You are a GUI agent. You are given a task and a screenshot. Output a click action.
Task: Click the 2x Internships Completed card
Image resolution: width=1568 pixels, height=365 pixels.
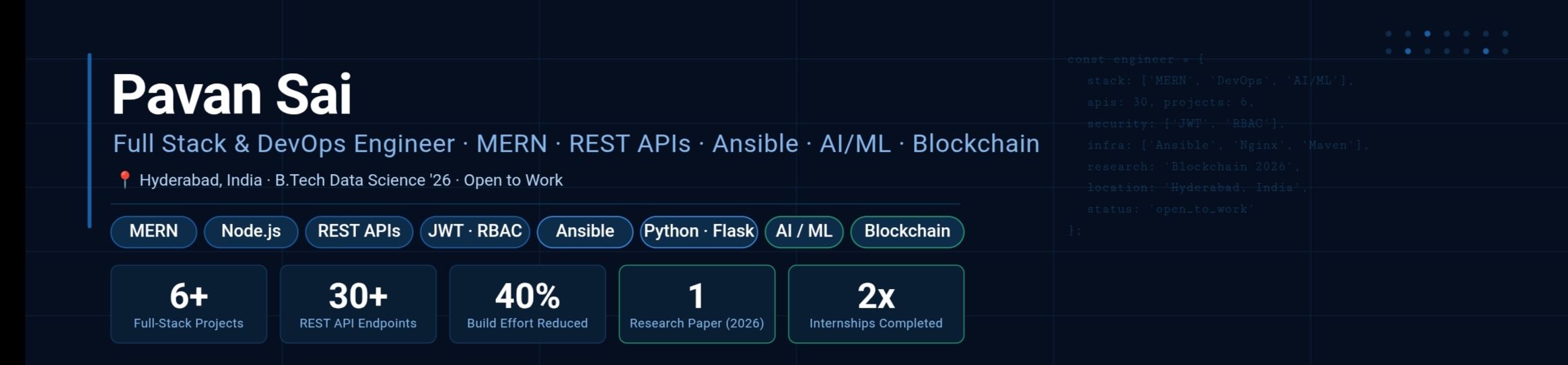pos(876,304)
